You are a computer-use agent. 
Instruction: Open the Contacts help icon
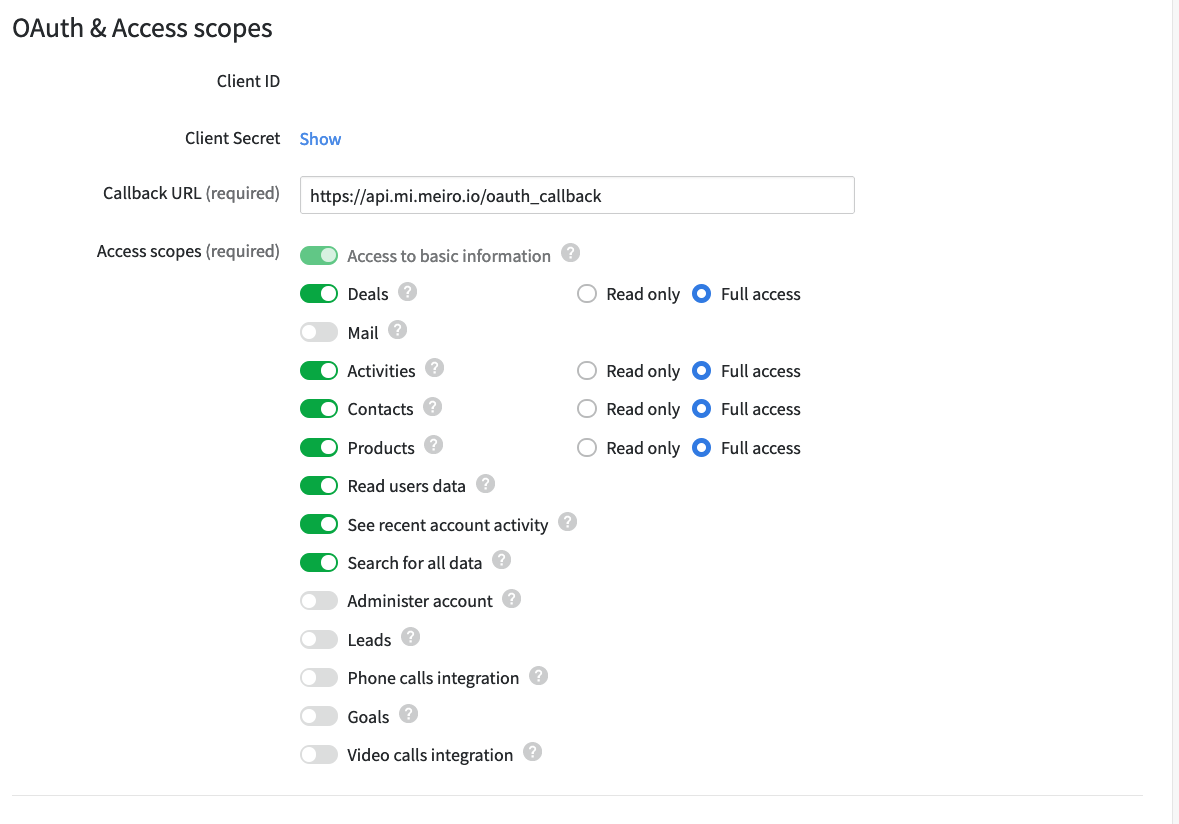pos(432,407)
